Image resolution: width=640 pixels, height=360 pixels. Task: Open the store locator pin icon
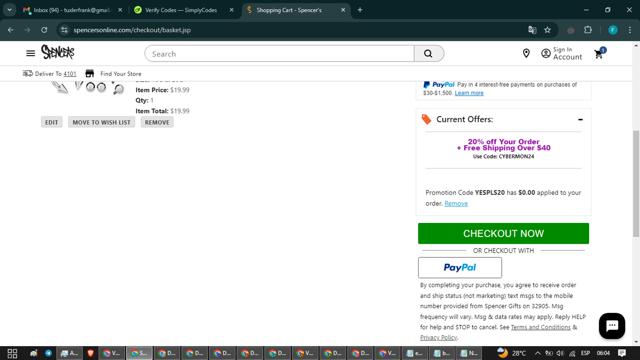[526, 53]
